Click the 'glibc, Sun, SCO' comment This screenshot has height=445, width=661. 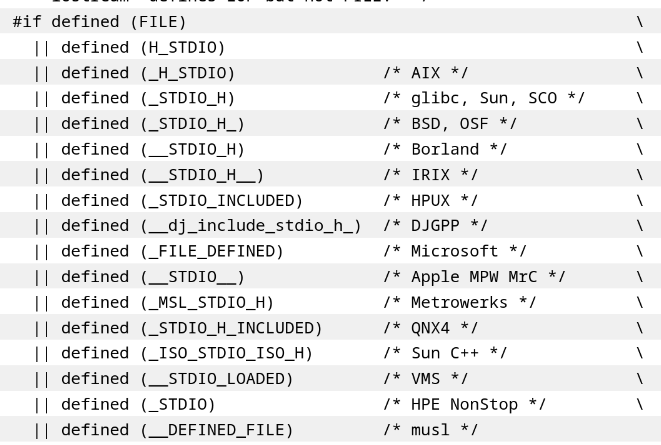[484, 98]
